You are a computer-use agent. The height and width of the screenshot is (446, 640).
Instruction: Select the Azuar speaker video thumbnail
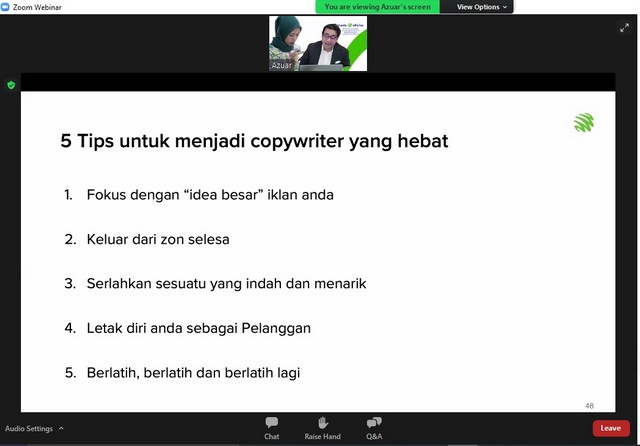coord(317,44)
